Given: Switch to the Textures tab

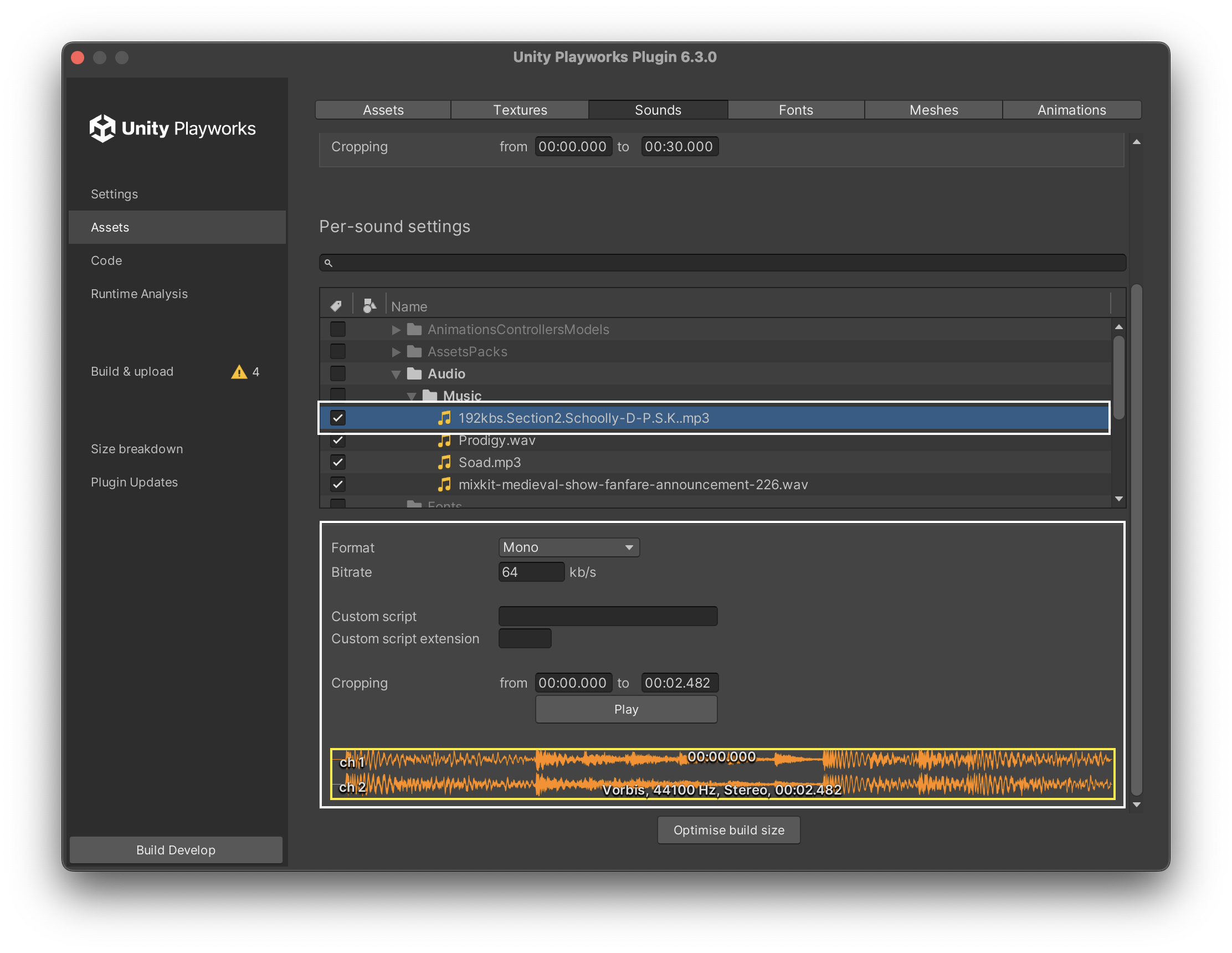Looking at the screenshot, I should click(520, 110).
